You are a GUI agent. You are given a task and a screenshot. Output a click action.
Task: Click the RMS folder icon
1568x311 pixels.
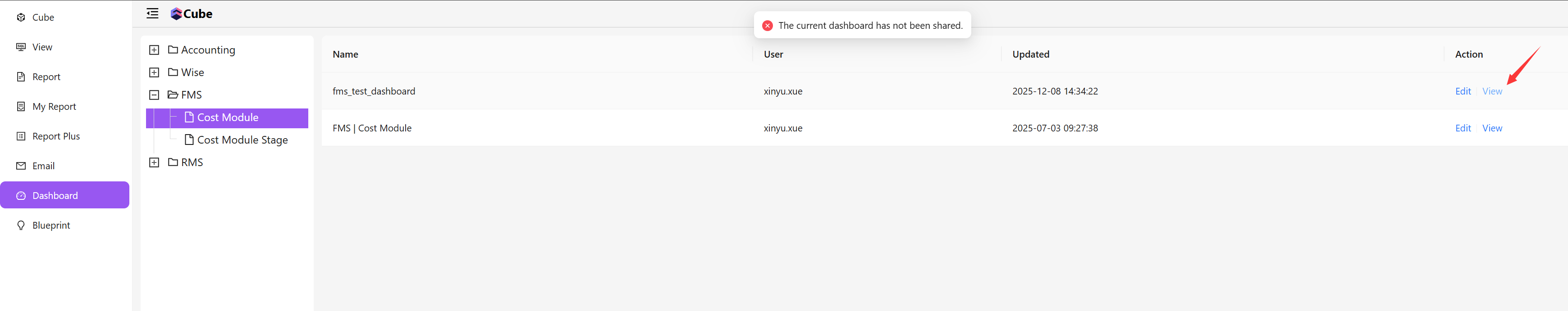[x=173, y=162]
